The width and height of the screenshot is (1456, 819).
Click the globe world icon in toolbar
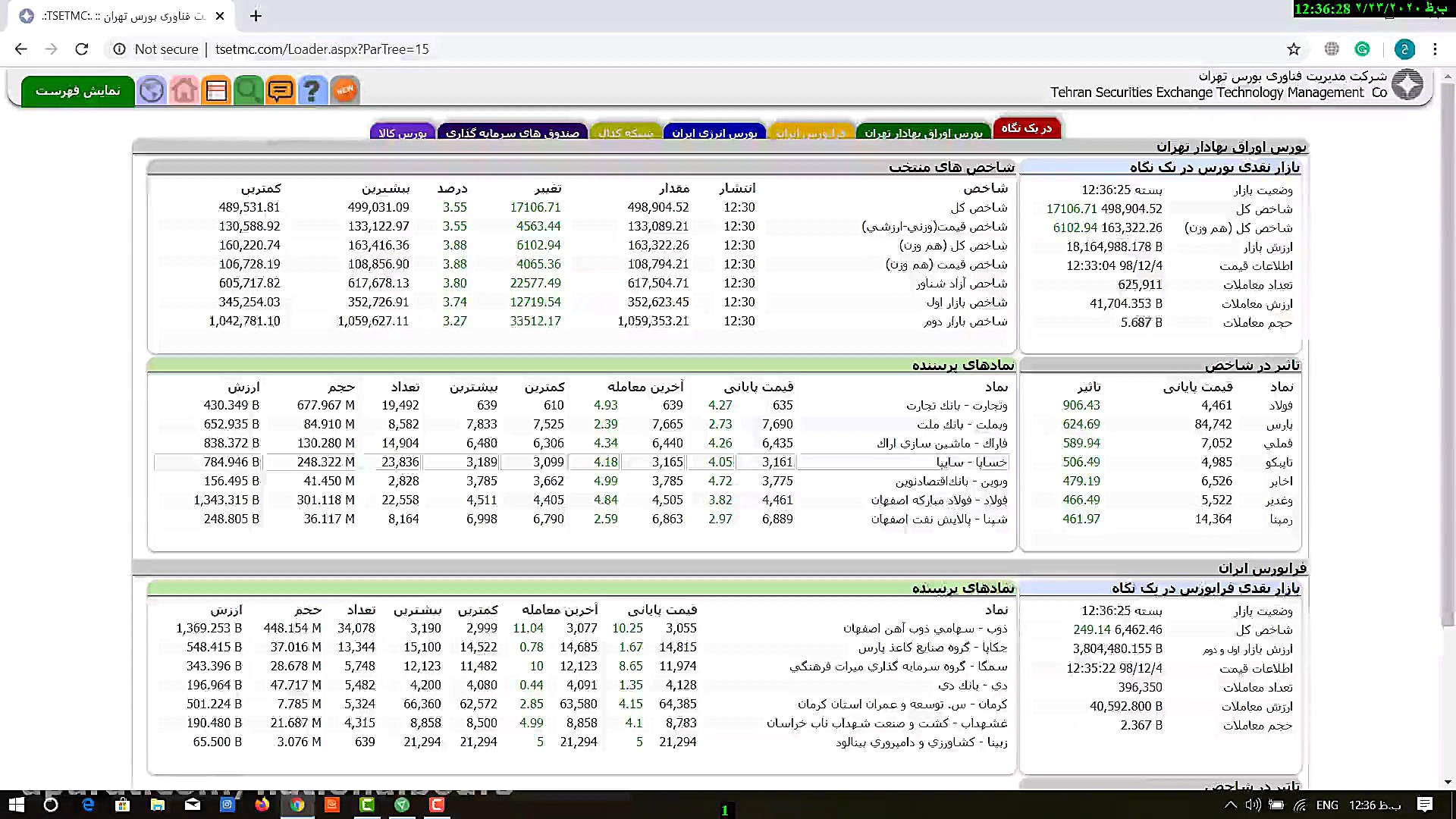click(x=151, y=90)
